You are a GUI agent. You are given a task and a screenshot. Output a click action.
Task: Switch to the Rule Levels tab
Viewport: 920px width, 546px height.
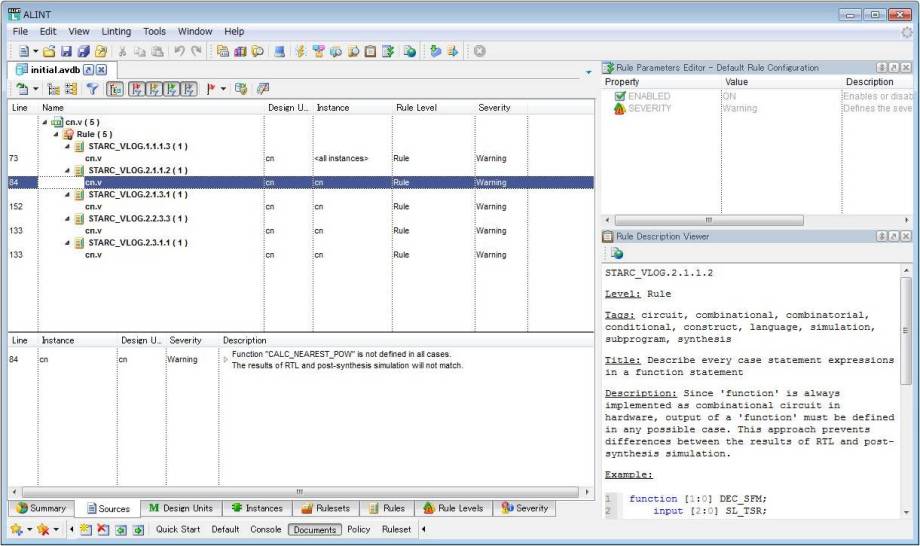click(453, 508)
